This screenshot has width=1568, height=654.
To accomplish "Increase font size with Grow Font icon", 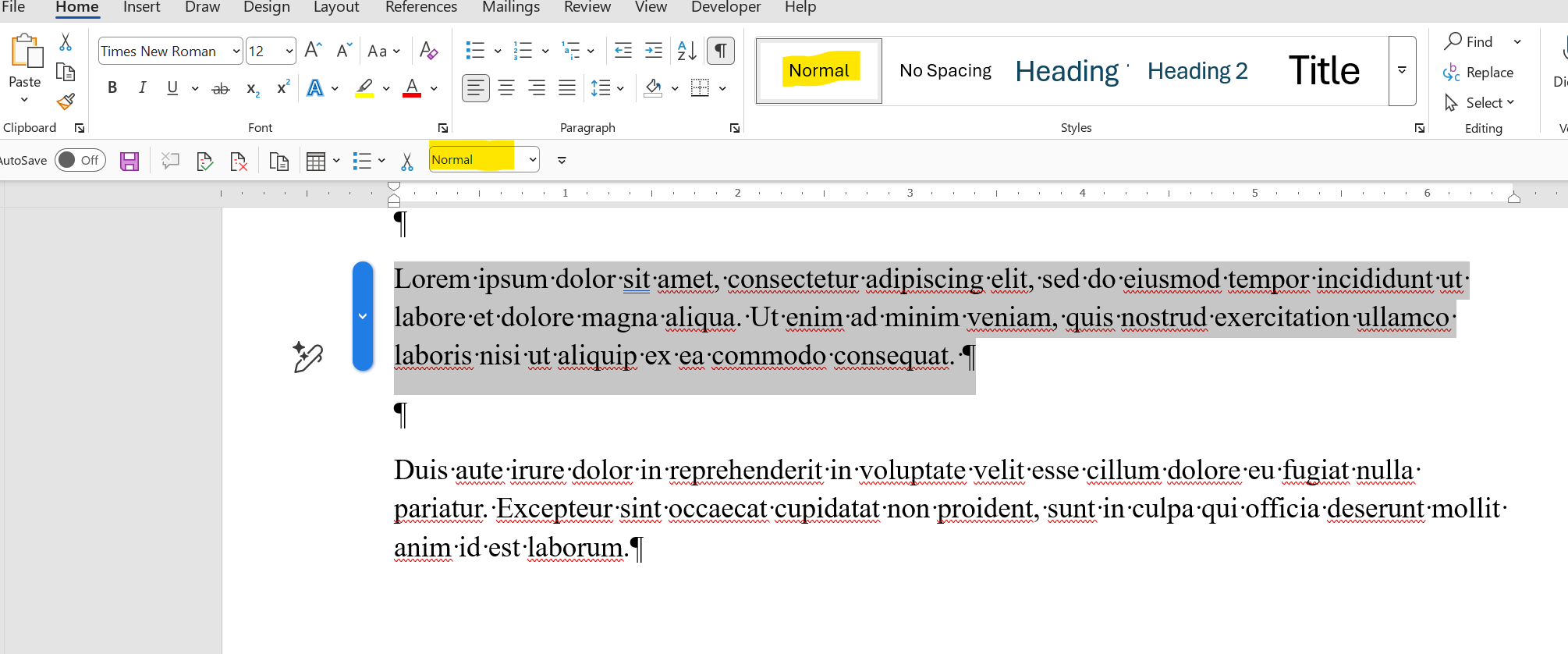I will pyautogui.click(x=313, y=51).
